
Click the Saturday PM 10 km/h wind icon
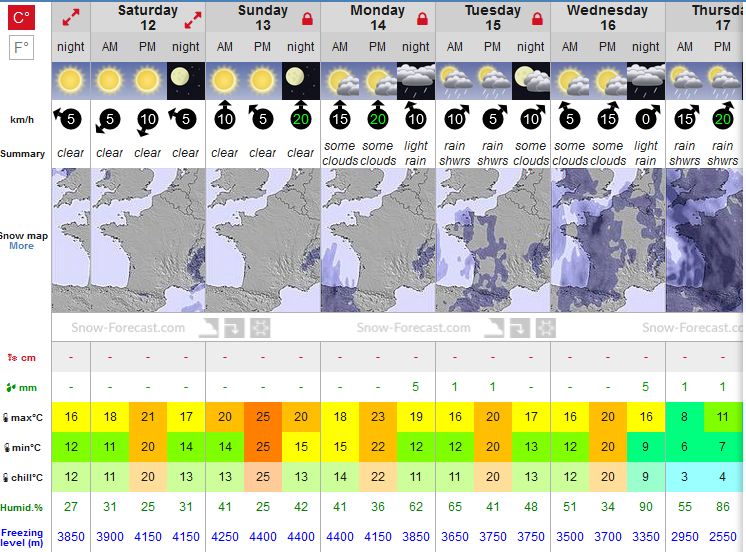point(147,121)
